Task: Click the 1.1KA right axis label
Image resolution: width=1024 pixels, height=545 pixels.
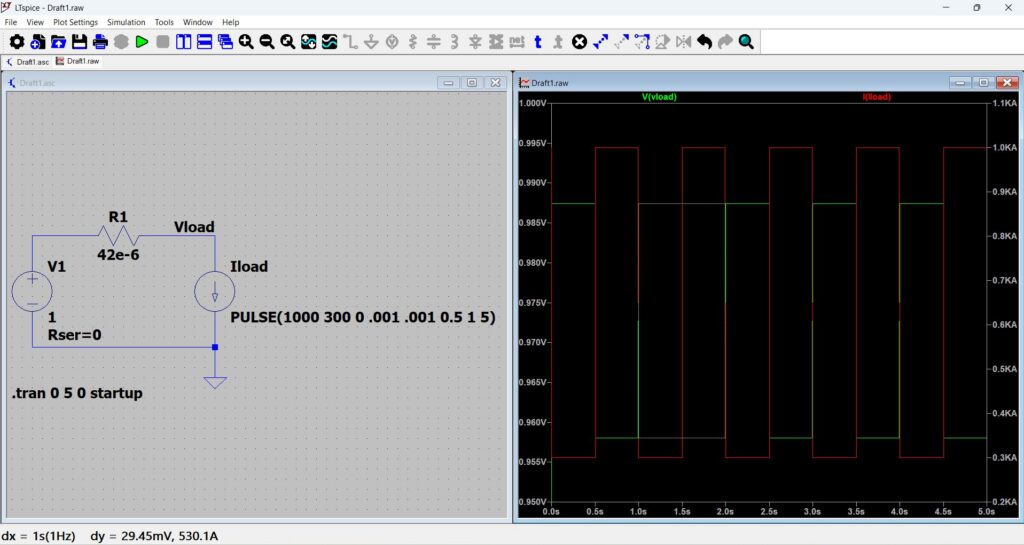Action: click(x=1004, y=103)
